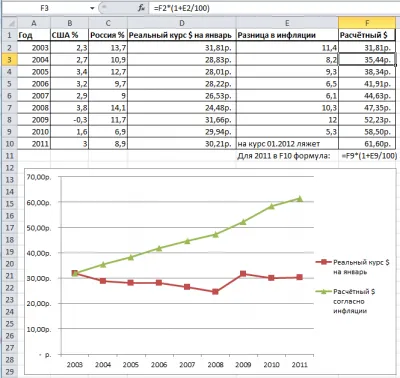Screen dimensions: 400x378
Task: Click header Реальный курс $ на январь
Action: click(182, 35)
